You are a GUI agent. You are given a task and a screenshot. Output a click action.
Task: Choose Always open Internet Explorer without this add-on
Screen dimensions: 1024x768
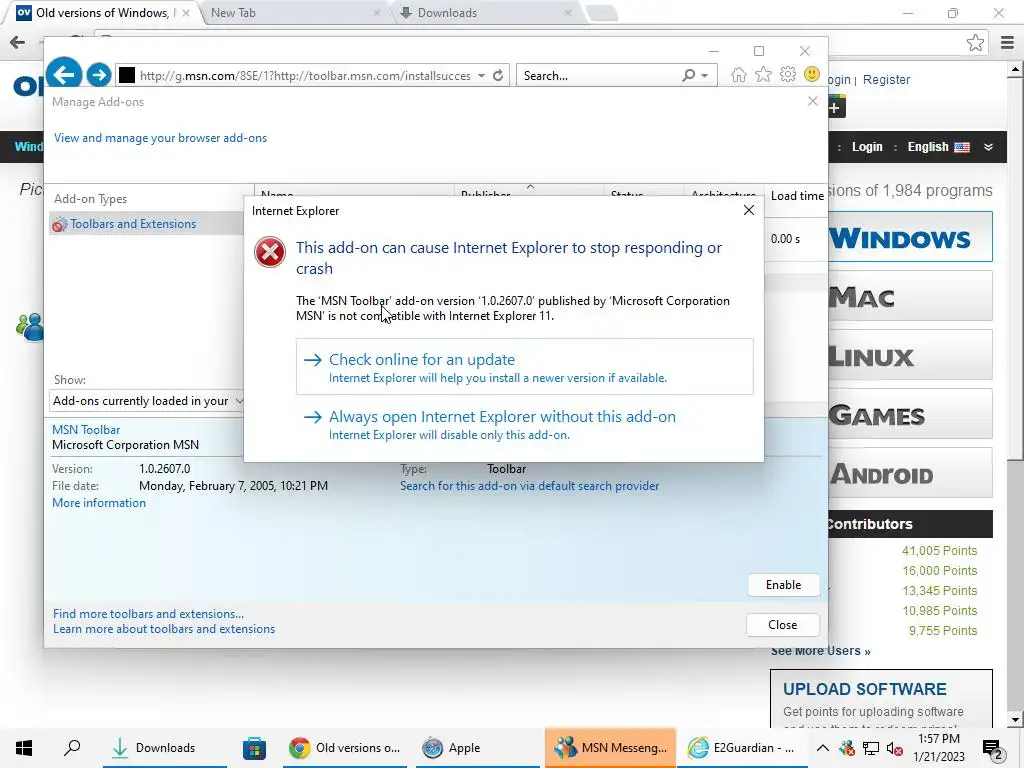[x=524, y=424]
